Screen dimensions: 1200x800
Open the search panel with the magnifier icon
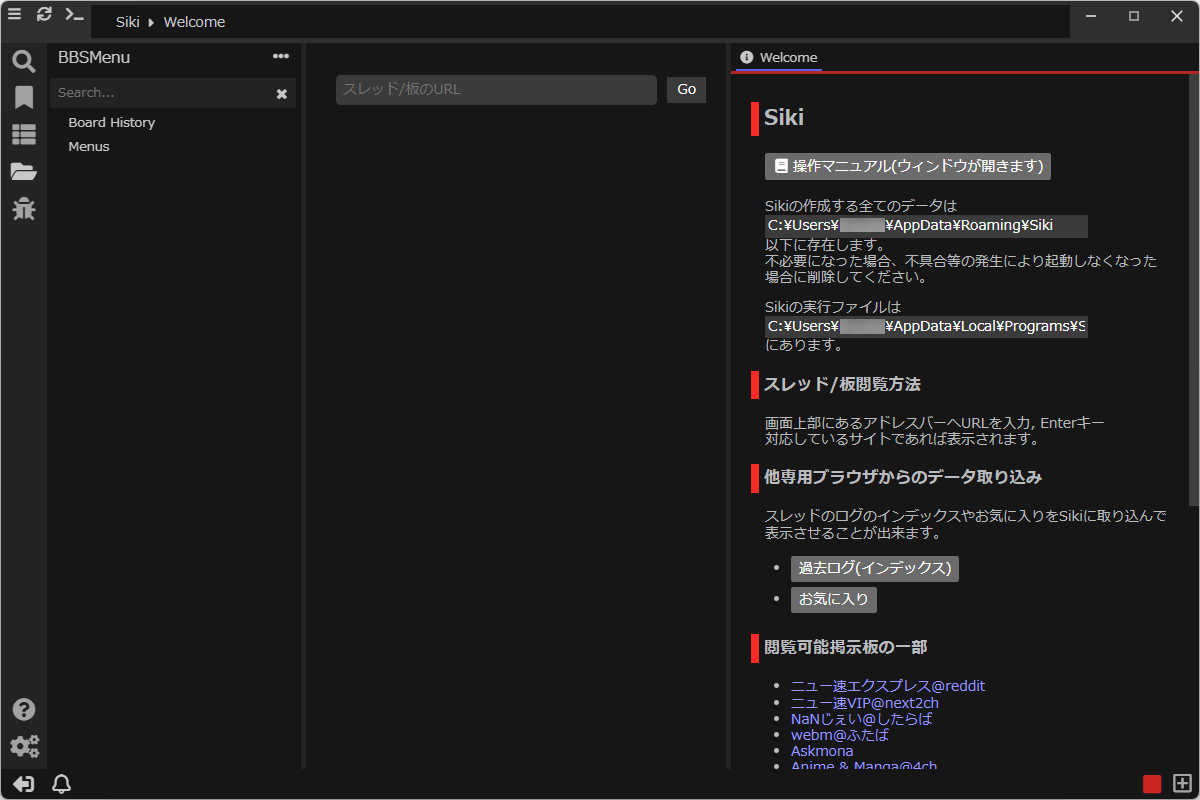pyautogui.click(x=23, y=61)
